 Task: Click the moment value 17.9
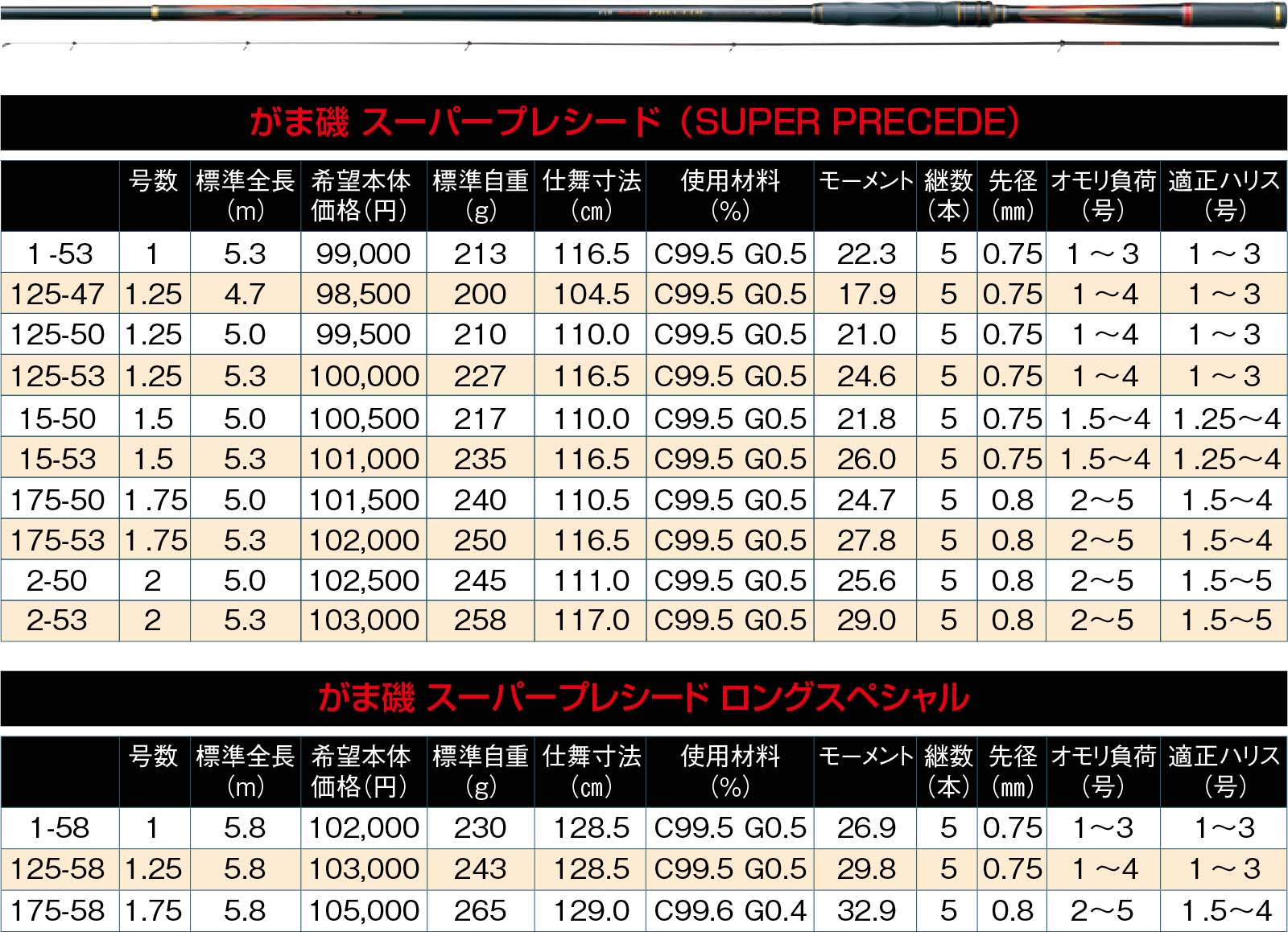point(866,294)
